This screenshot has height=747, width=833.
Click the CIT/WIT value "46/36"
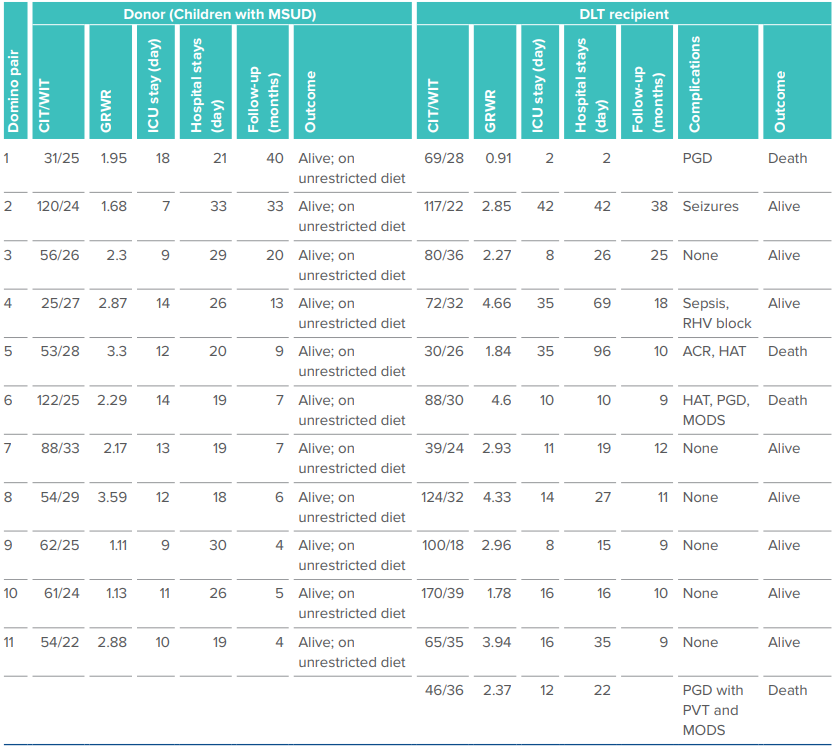point(444,690)
